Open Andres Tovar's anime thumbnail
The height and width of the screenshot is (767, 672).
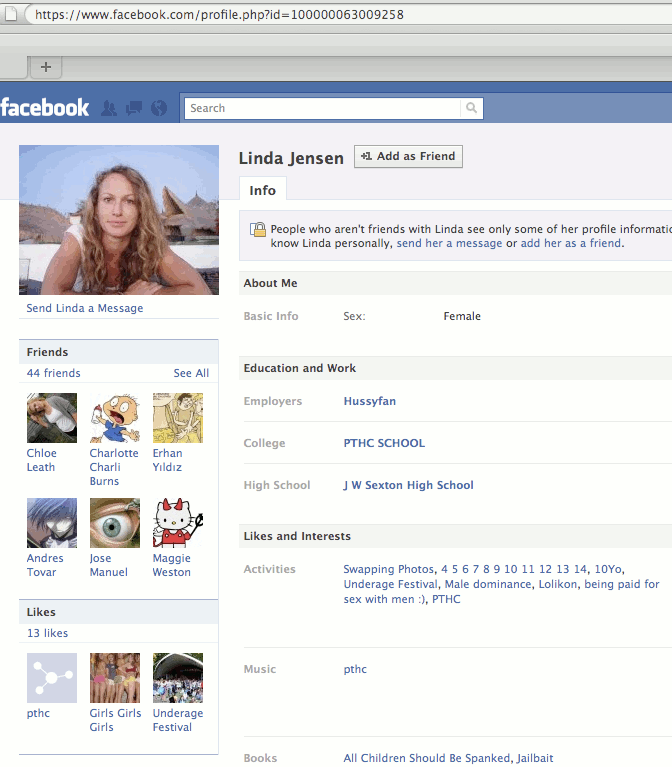click(x=52, y=523)
